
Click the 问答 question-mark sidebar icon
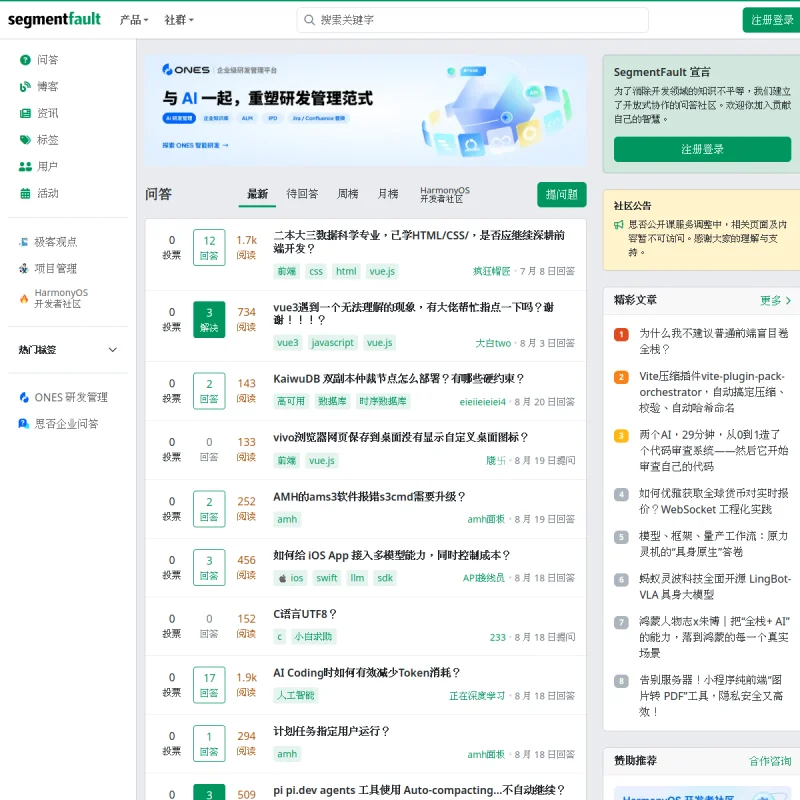coord(25,60)
